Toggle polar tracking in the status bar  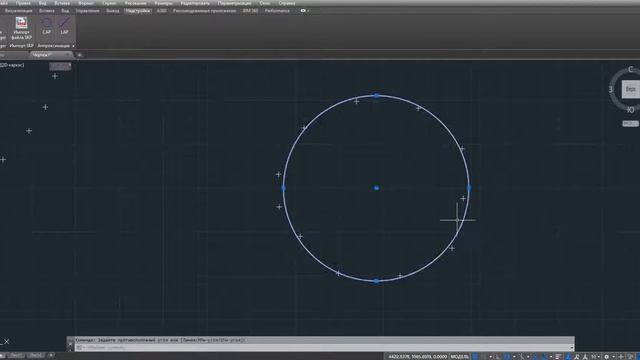506,356
